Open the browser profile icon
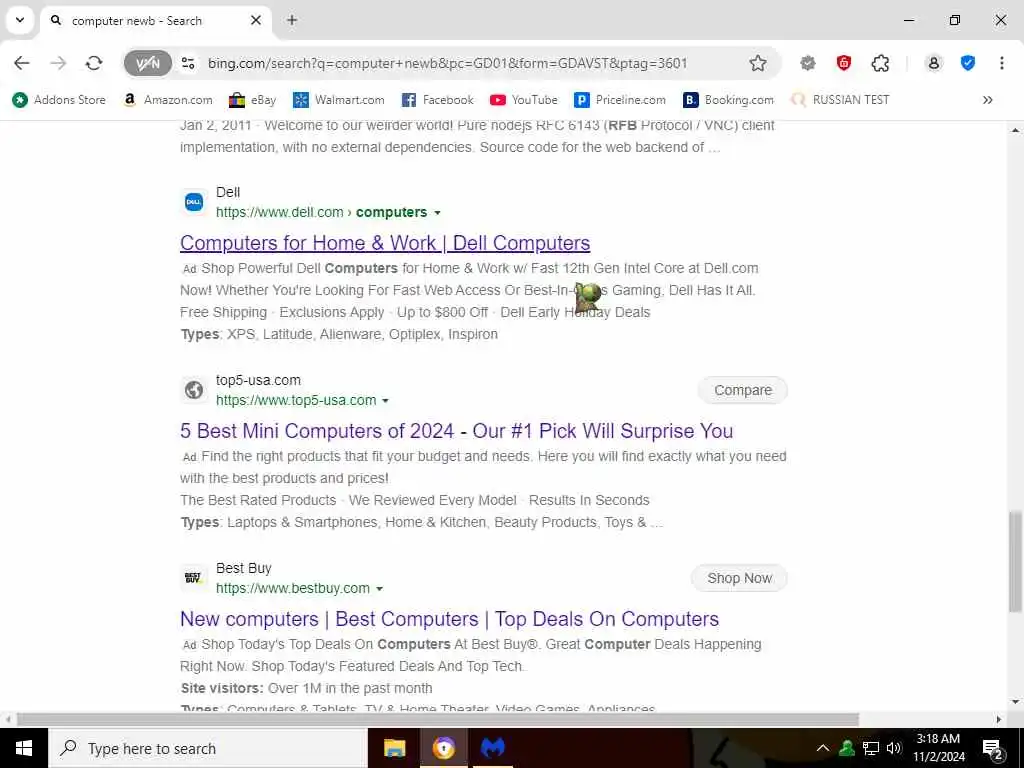This screenshot has height=768, width=1024. (x=933, y=63)
